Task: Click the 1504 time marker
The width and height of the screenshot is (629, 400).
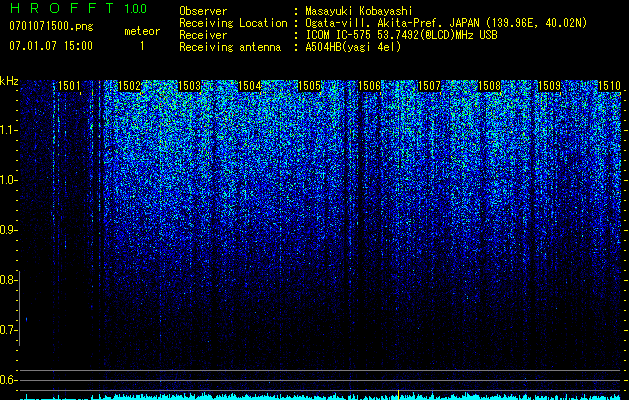Action: click(x=250, y=86)
